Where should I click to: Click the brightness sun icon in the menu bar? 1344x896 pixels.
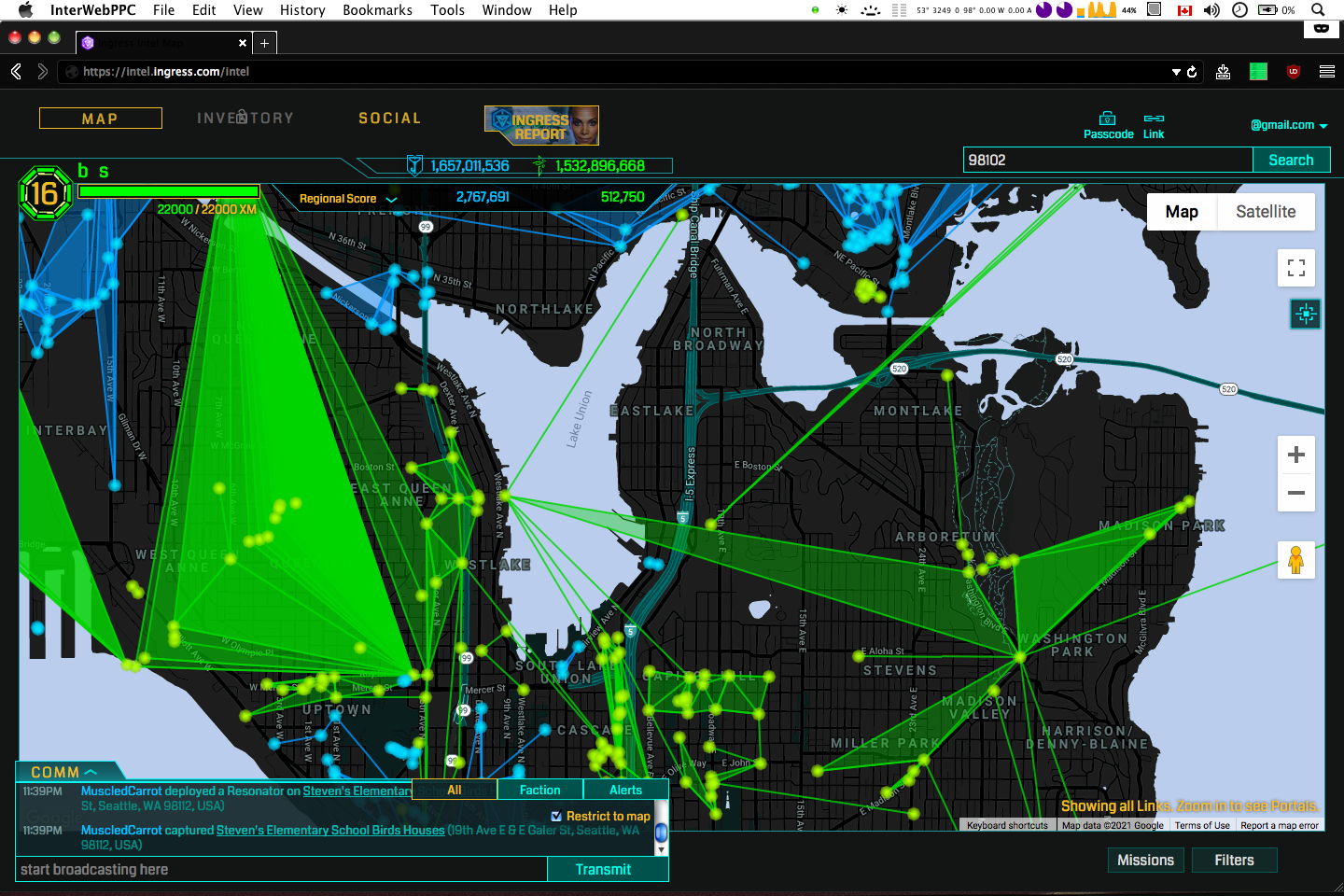(842, 9)
